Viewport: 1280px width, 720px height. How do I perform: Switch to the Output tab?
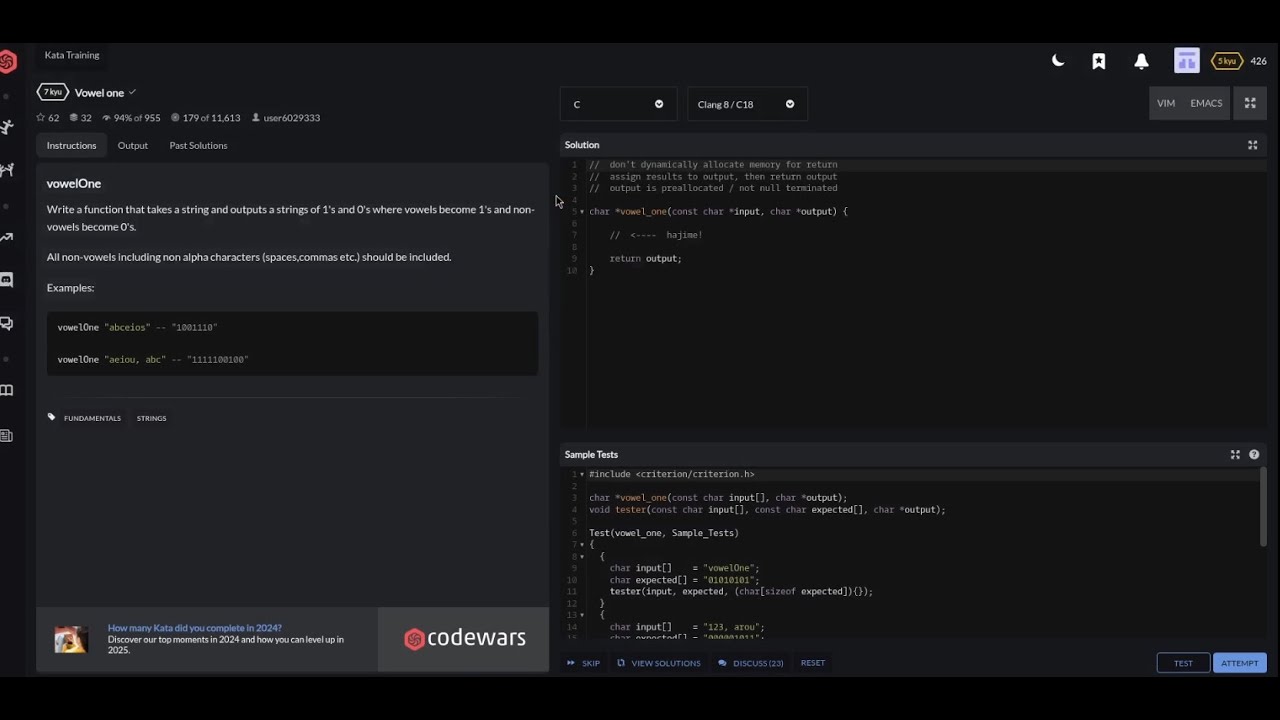click(x=132, y=145)
